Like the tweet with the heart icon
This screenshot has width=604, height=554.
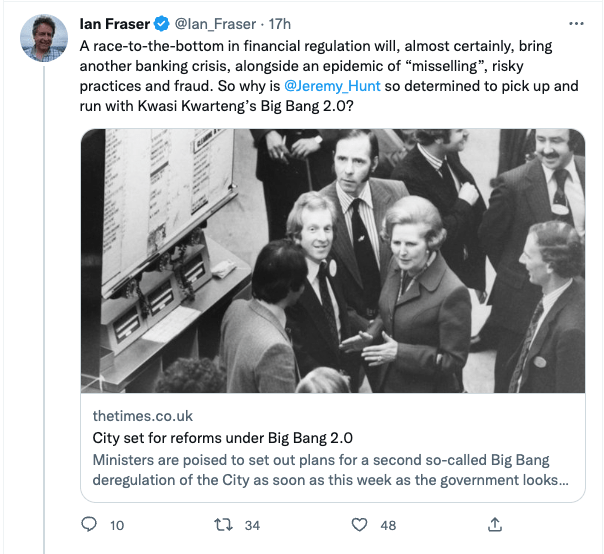click(x=360, y=524)
